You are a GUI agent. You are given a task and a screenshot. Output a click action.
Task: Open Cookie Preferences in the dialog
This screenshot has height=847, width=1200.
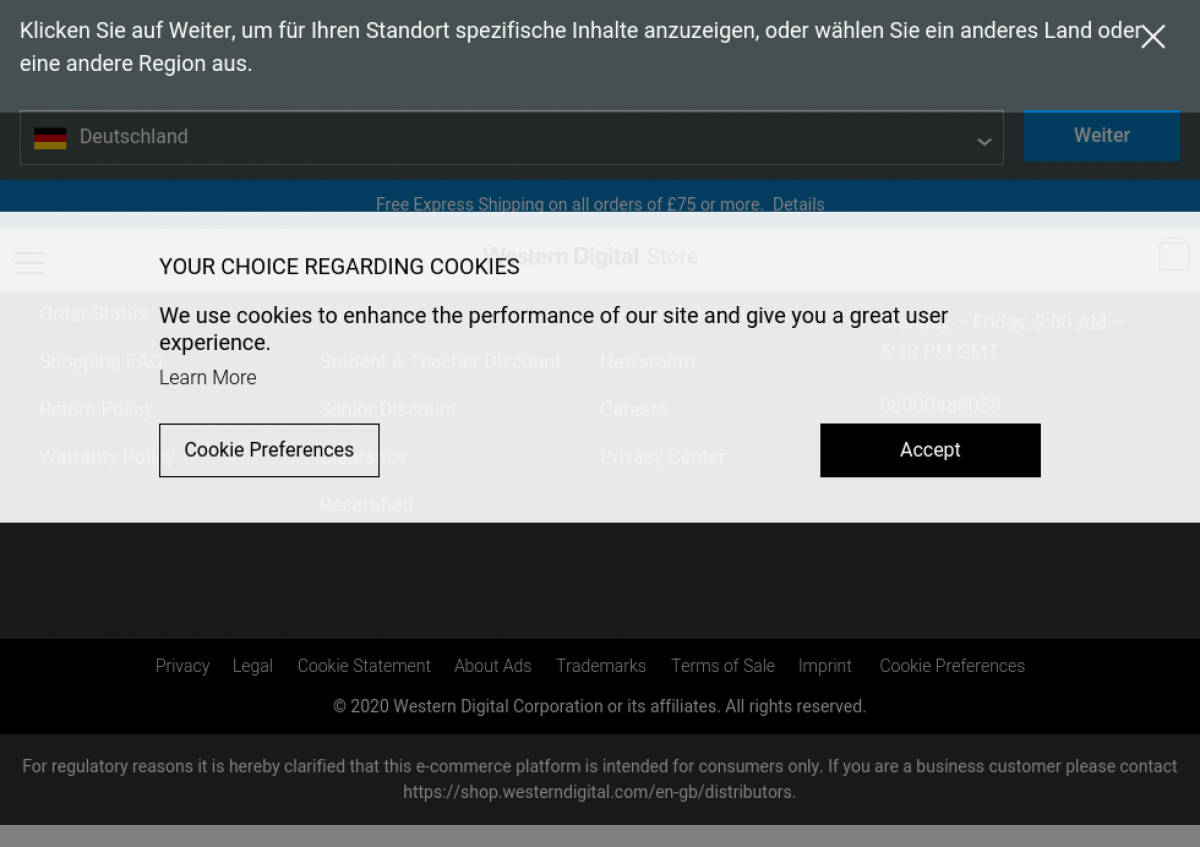pyautogui.click(x=269, y=450)
